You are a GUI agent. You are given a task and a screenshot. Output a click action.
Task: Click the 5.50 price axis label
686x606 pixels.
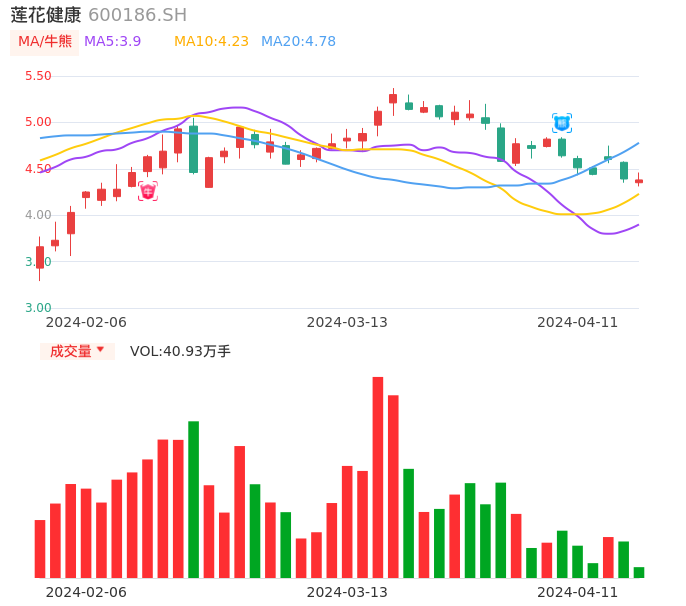(38, 76)
